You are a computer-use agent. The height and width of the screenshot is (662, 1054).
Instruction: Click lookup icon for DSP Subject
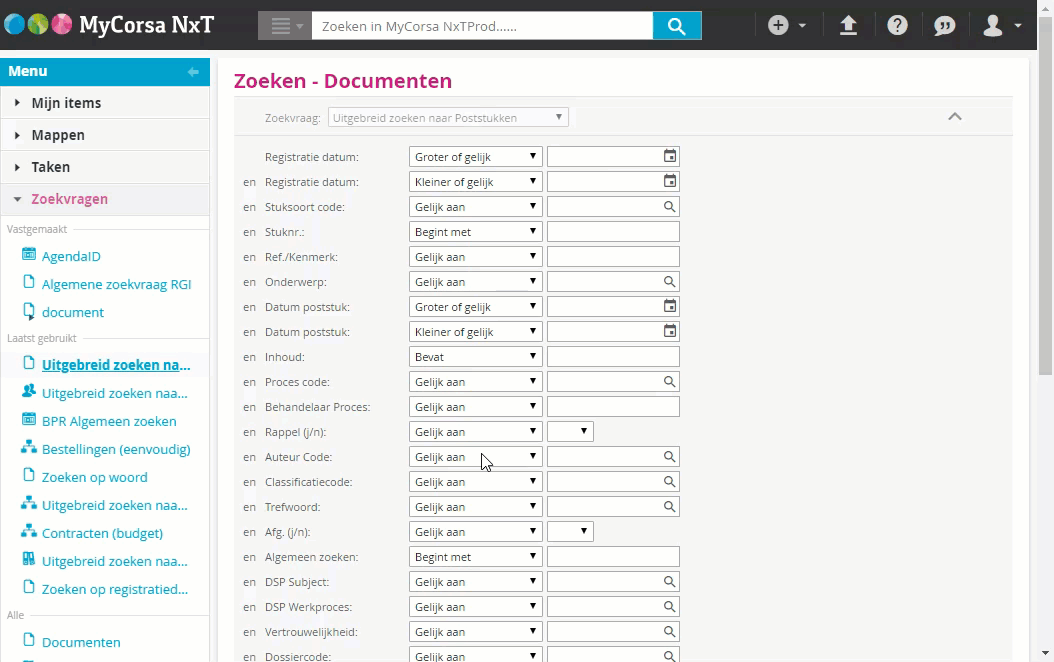pos(670,582)
